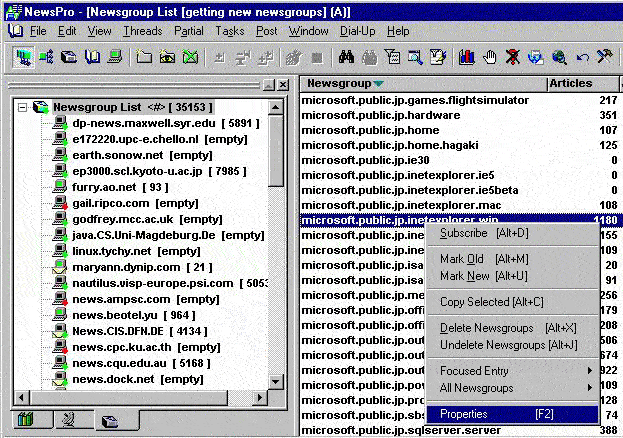Click the folder with eye toolbar icon
The image size is (623, 438).
tap(167, 58)
